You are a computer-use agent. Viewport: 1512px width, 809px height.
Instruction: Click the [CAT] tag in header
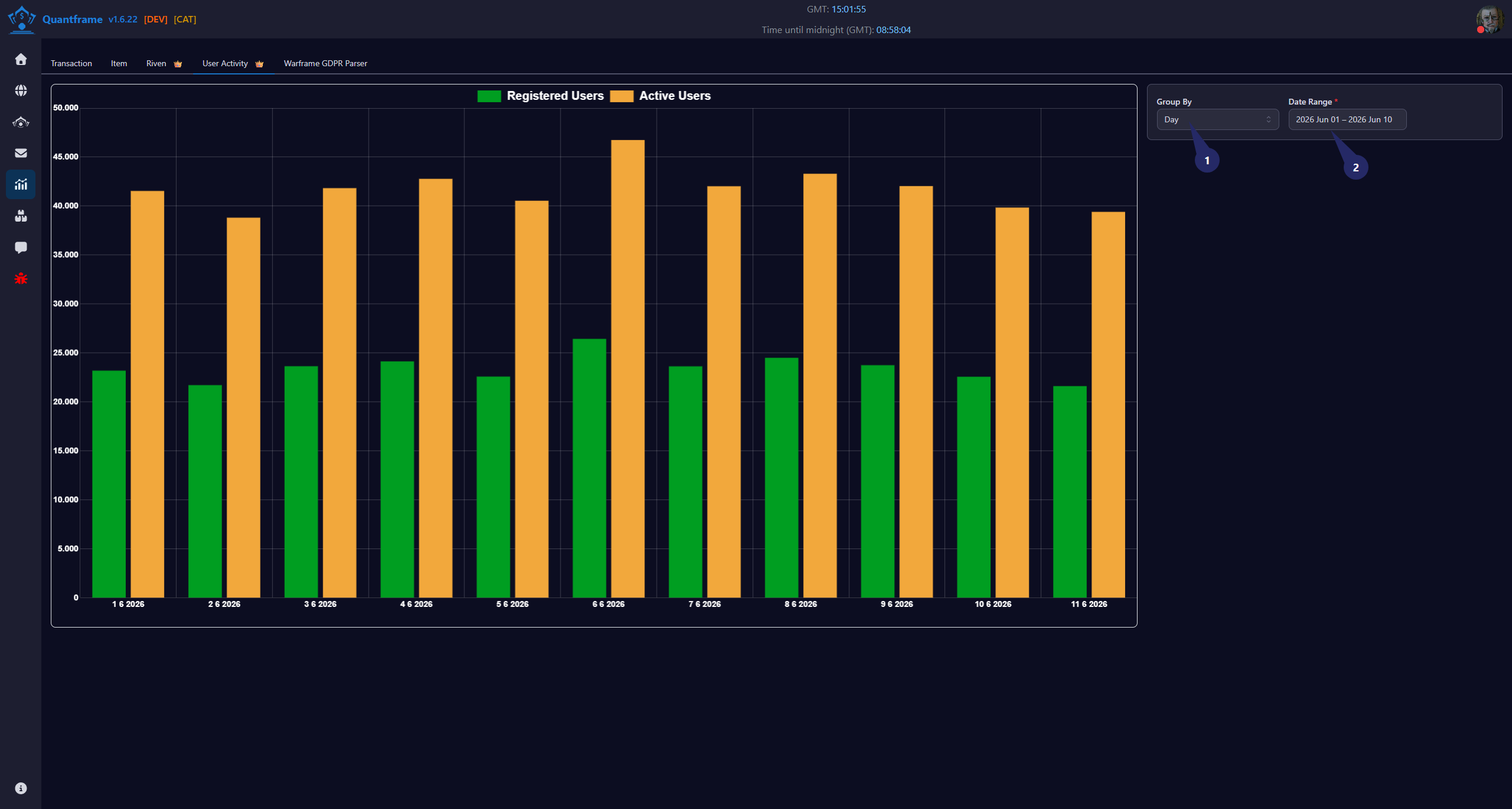coord(185,20)
